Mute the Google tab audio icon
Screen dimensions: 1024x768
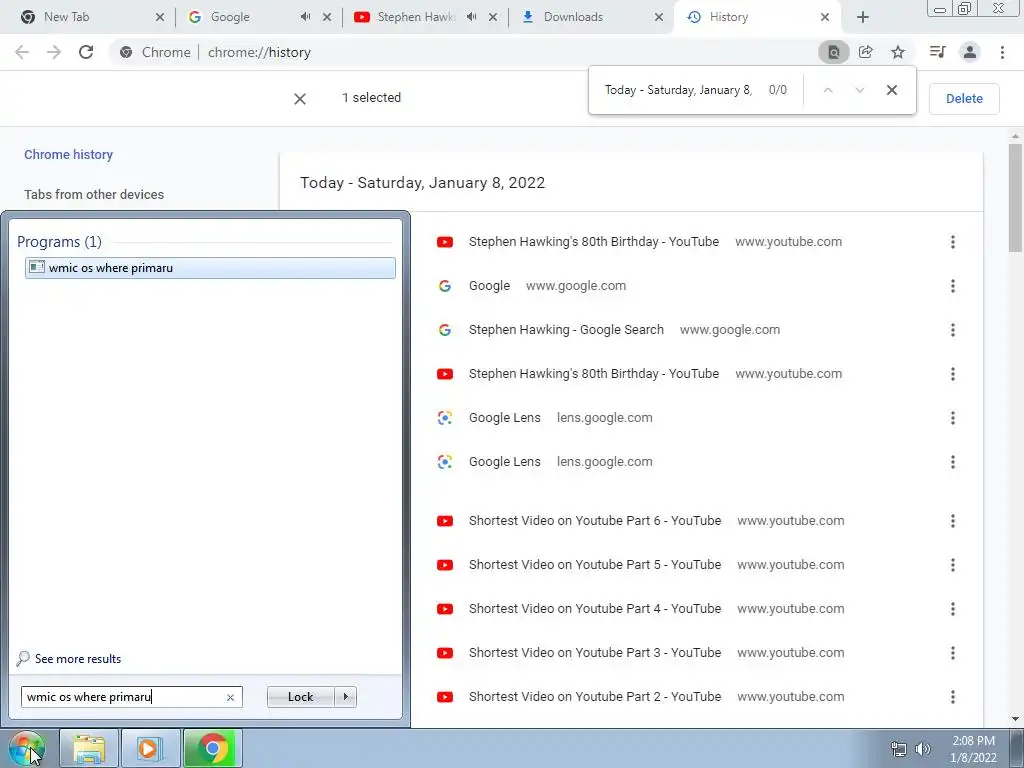[x=305, y=17]
